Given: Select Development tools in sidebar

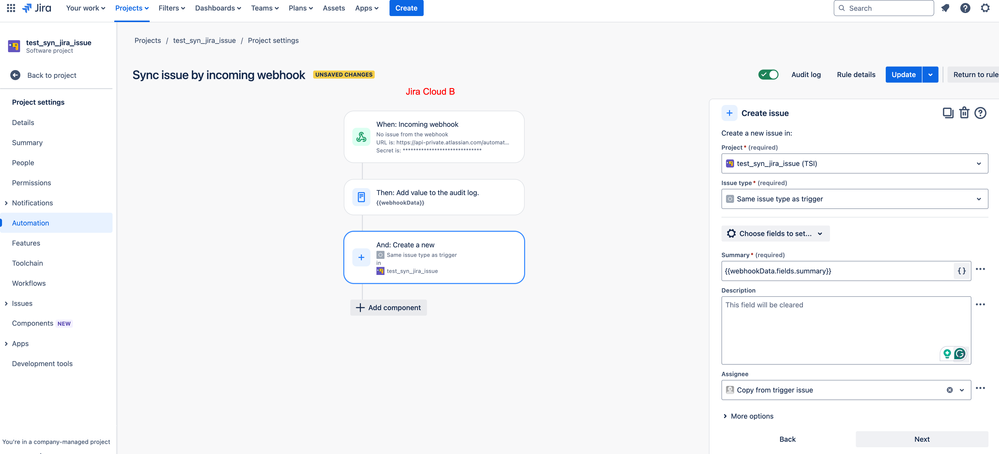Looking at the screenshot, I should point(42,364).
